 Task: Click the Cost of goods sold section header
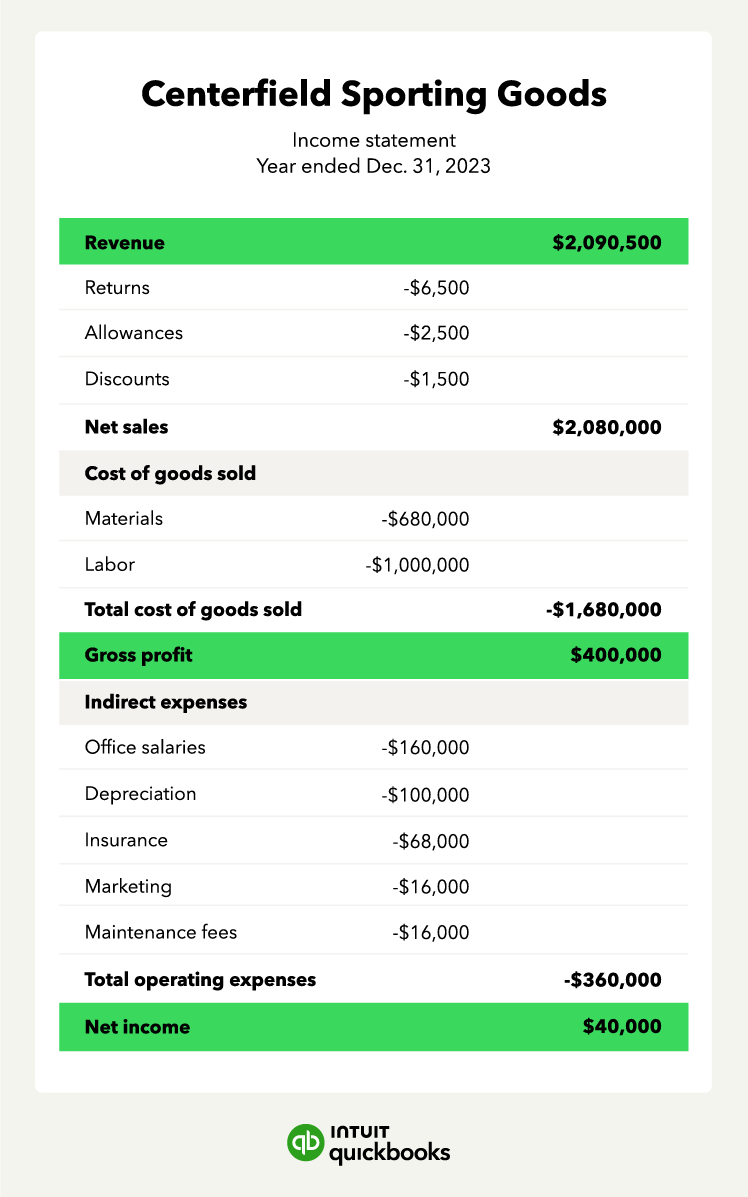coord(170,473)
